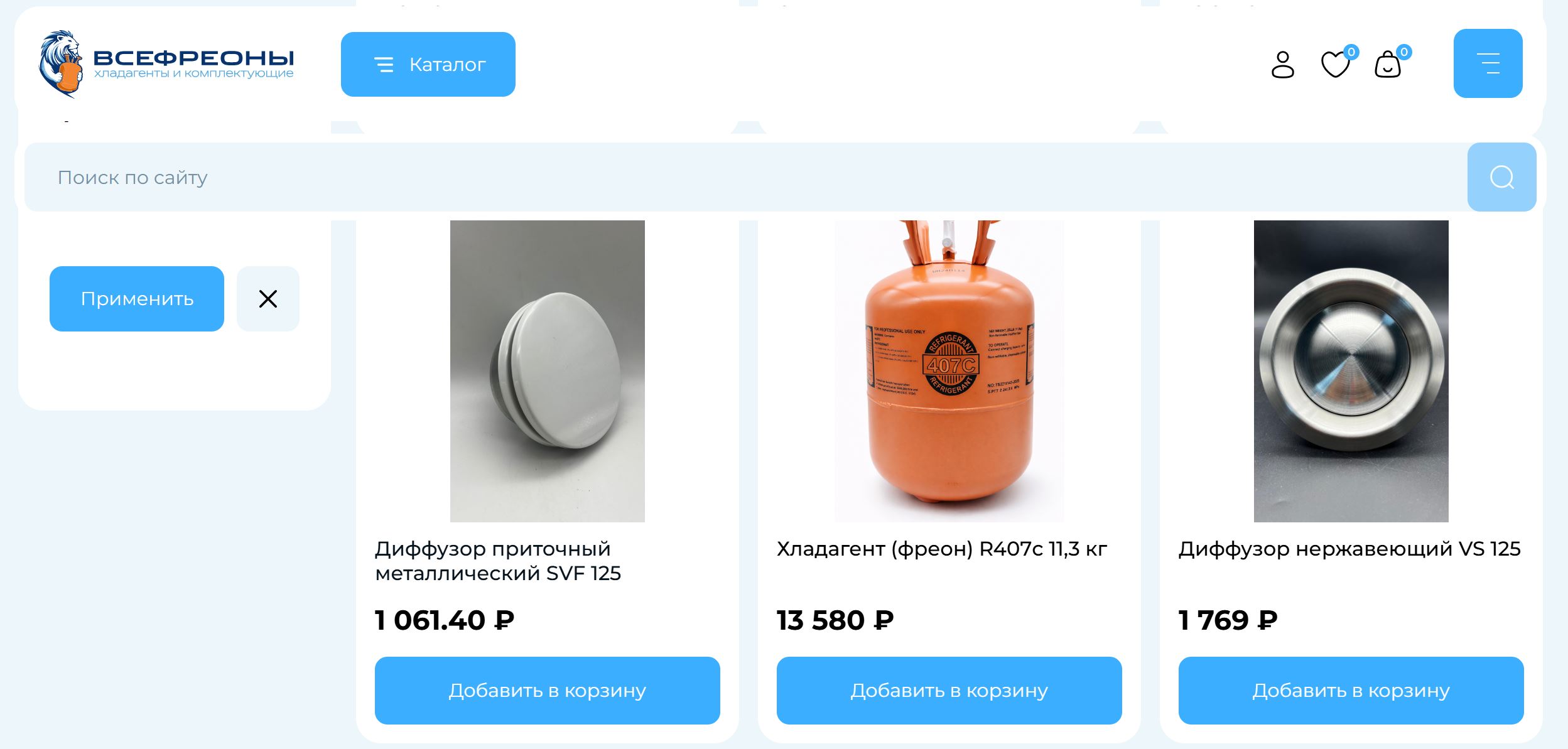Viewport: 1568px width, 749px height.
Task: Click the Всефреоны lion logo
Action: [60, 64]
